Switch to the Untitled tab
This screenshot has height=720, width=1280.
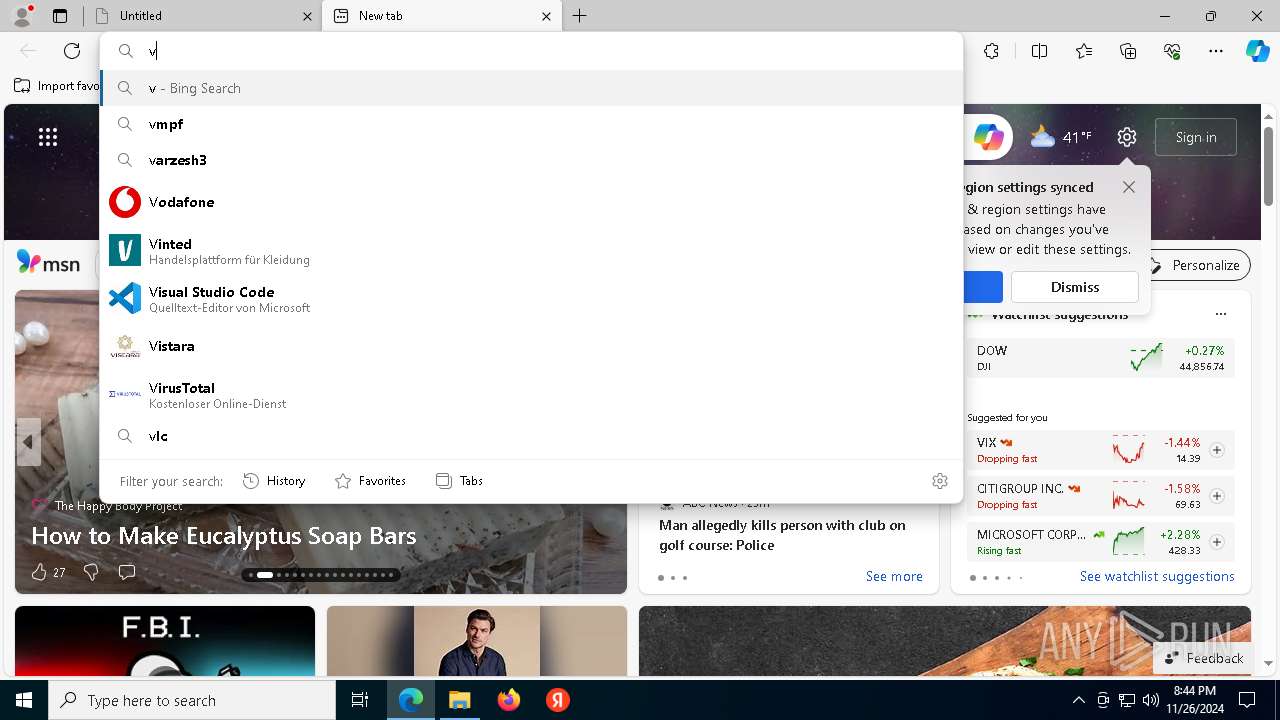click(x=200, y=16)
